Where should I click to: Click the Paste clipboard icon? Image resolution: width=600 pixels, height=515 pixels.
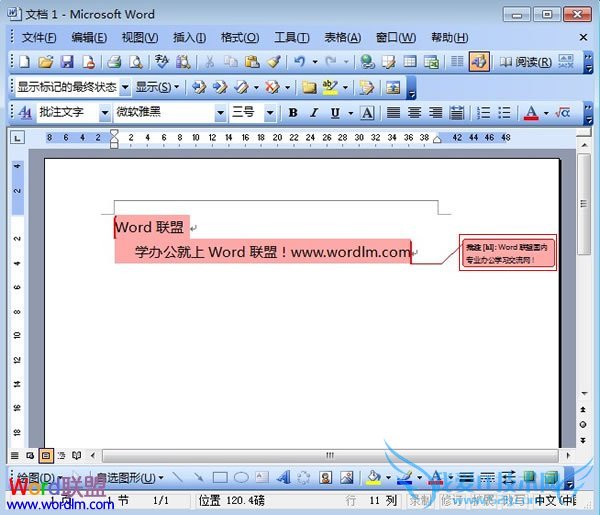252,61
